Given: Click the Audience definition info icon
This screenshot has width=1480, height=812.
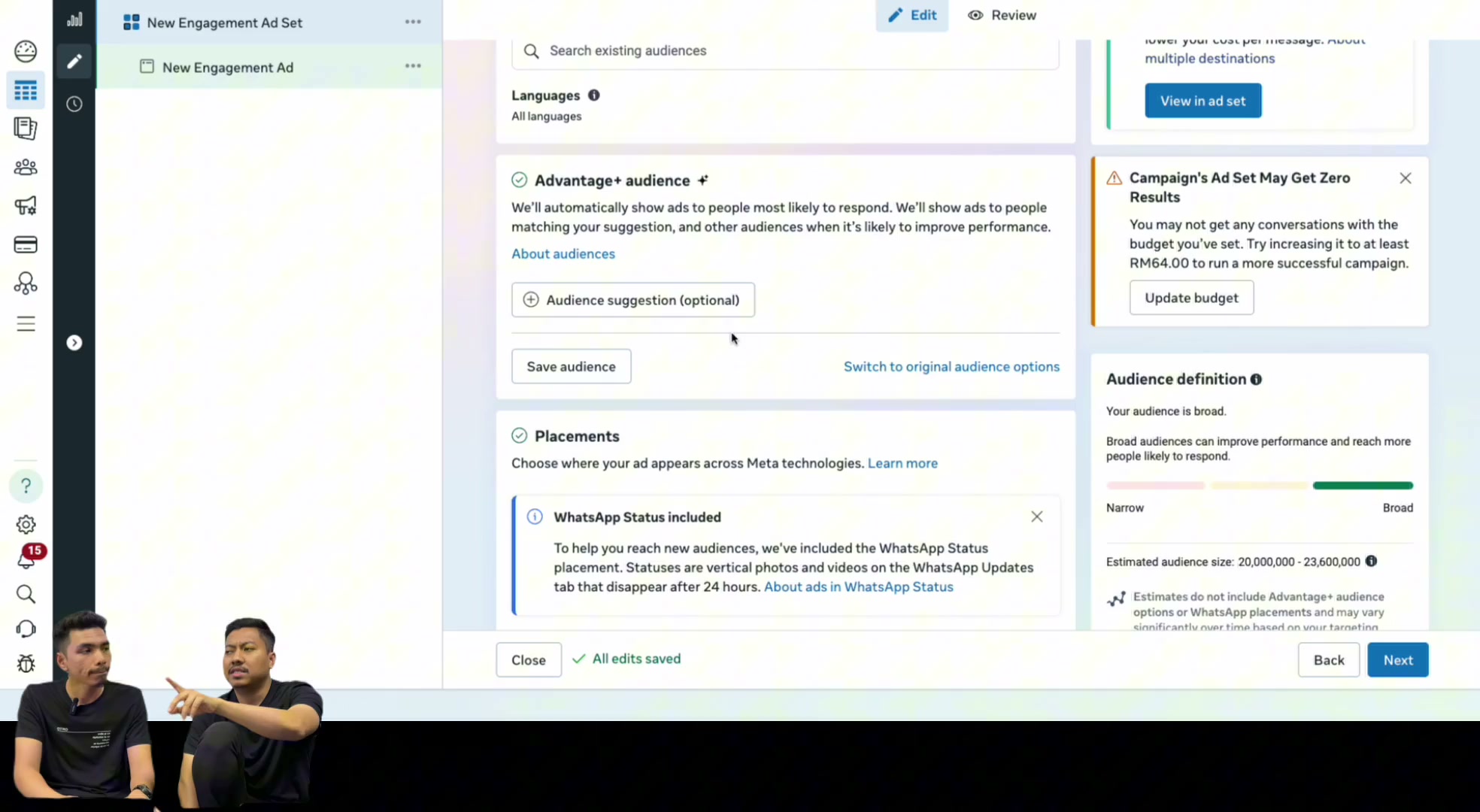Looking at the screenshot, I should point(1256,380).
